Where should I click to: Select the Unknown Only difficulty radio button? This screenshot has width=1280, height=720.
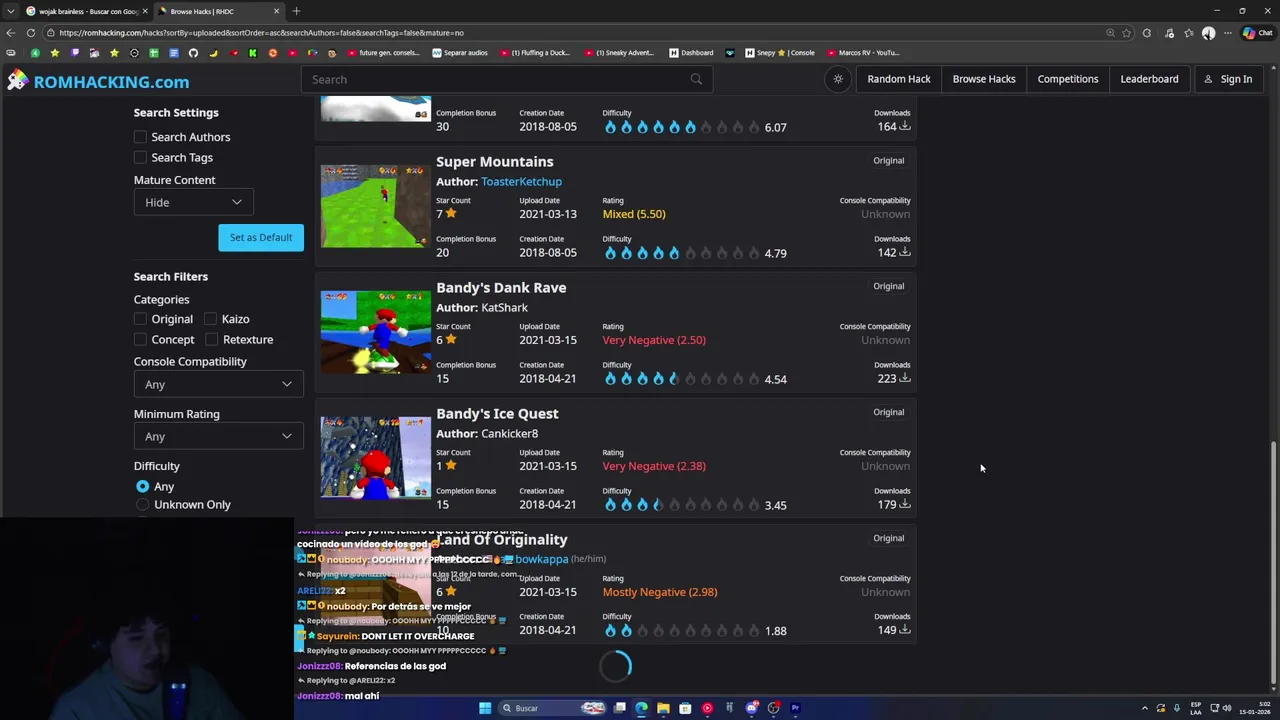coord(143,505)
